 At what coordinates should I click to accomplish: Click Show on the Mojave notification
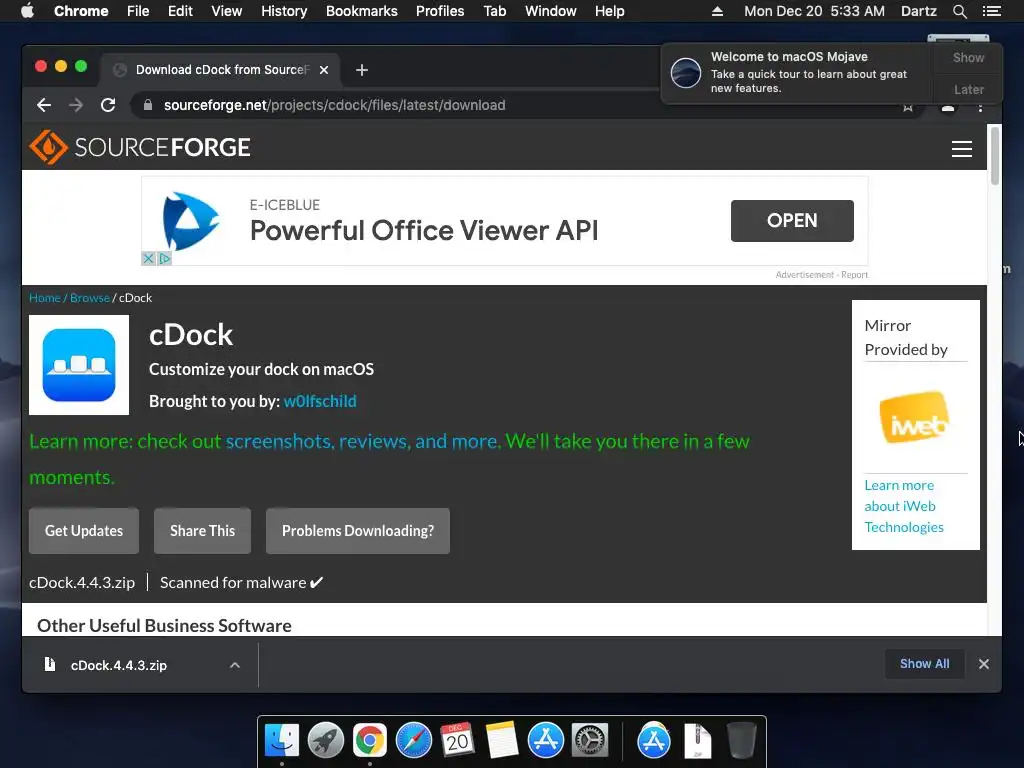click(x=968, y=57)
